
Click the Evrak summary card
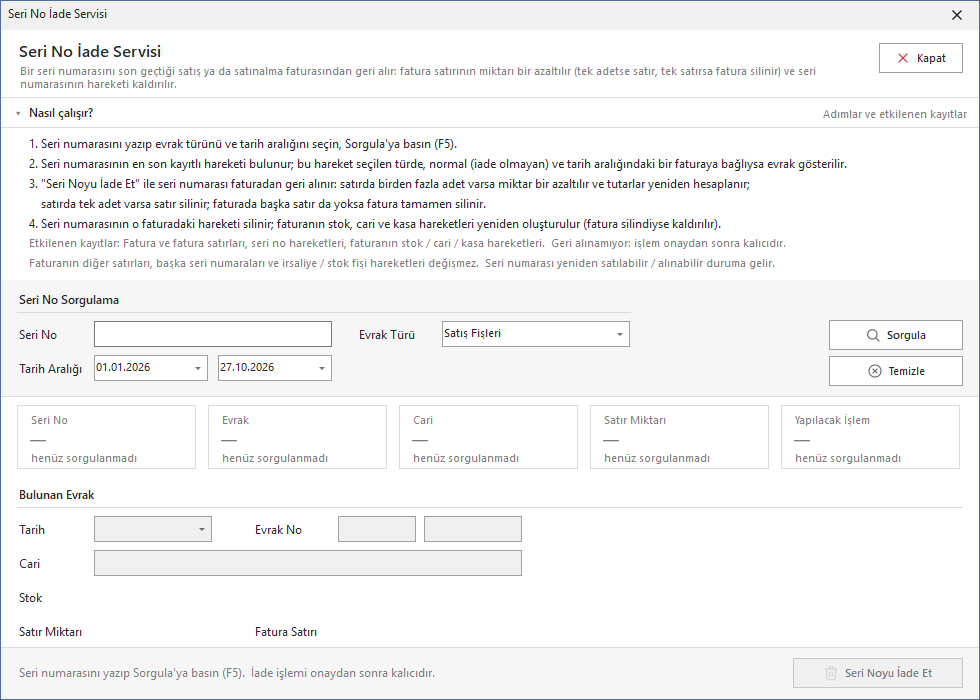pyautogui.click(x=298, y=437)
